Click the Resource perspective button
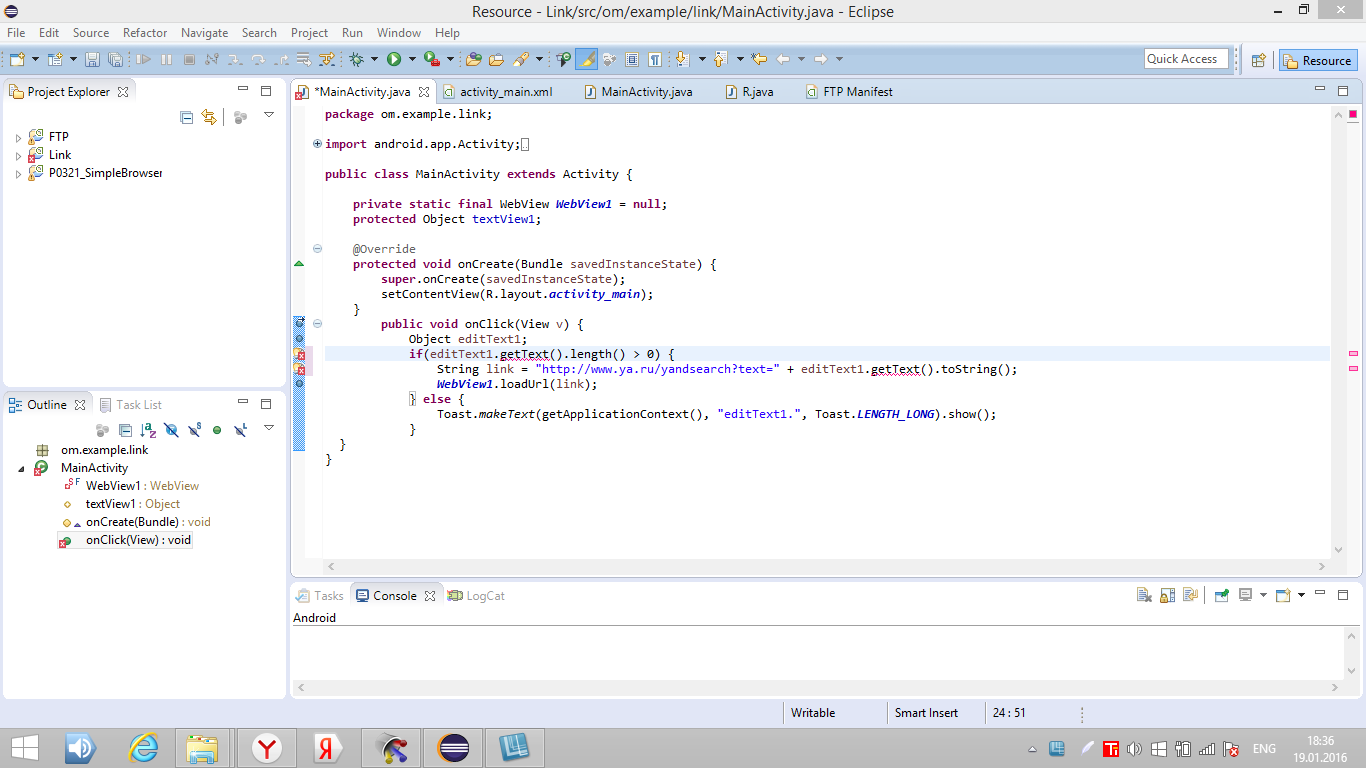Image resolution: width=1366 pixels, height=768 pixels. pos(1318,60)
